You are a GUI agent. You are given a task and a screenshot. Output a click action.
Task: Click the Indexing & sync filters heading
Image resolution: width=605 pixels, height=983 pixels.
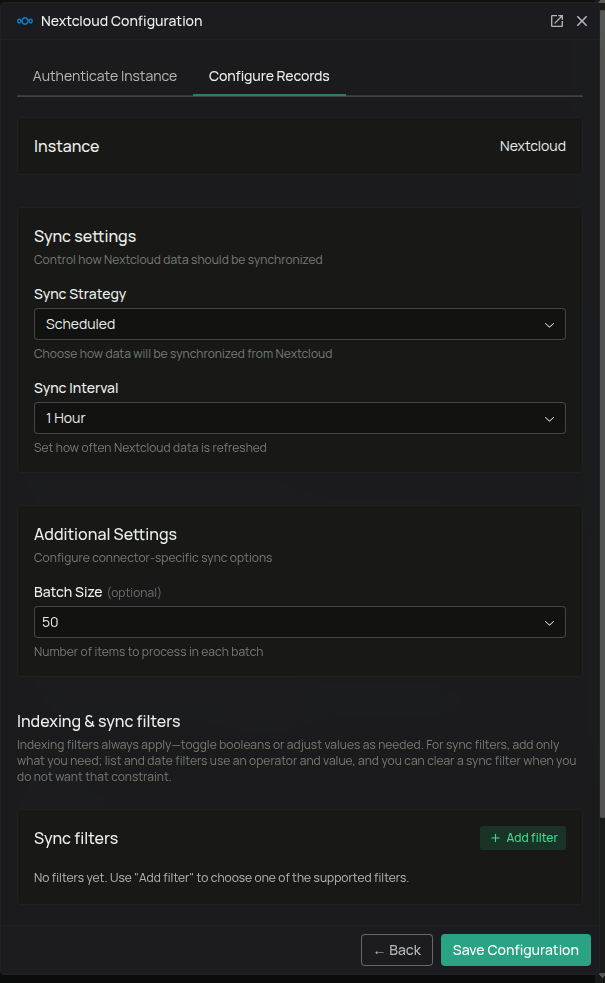(98, 722)
